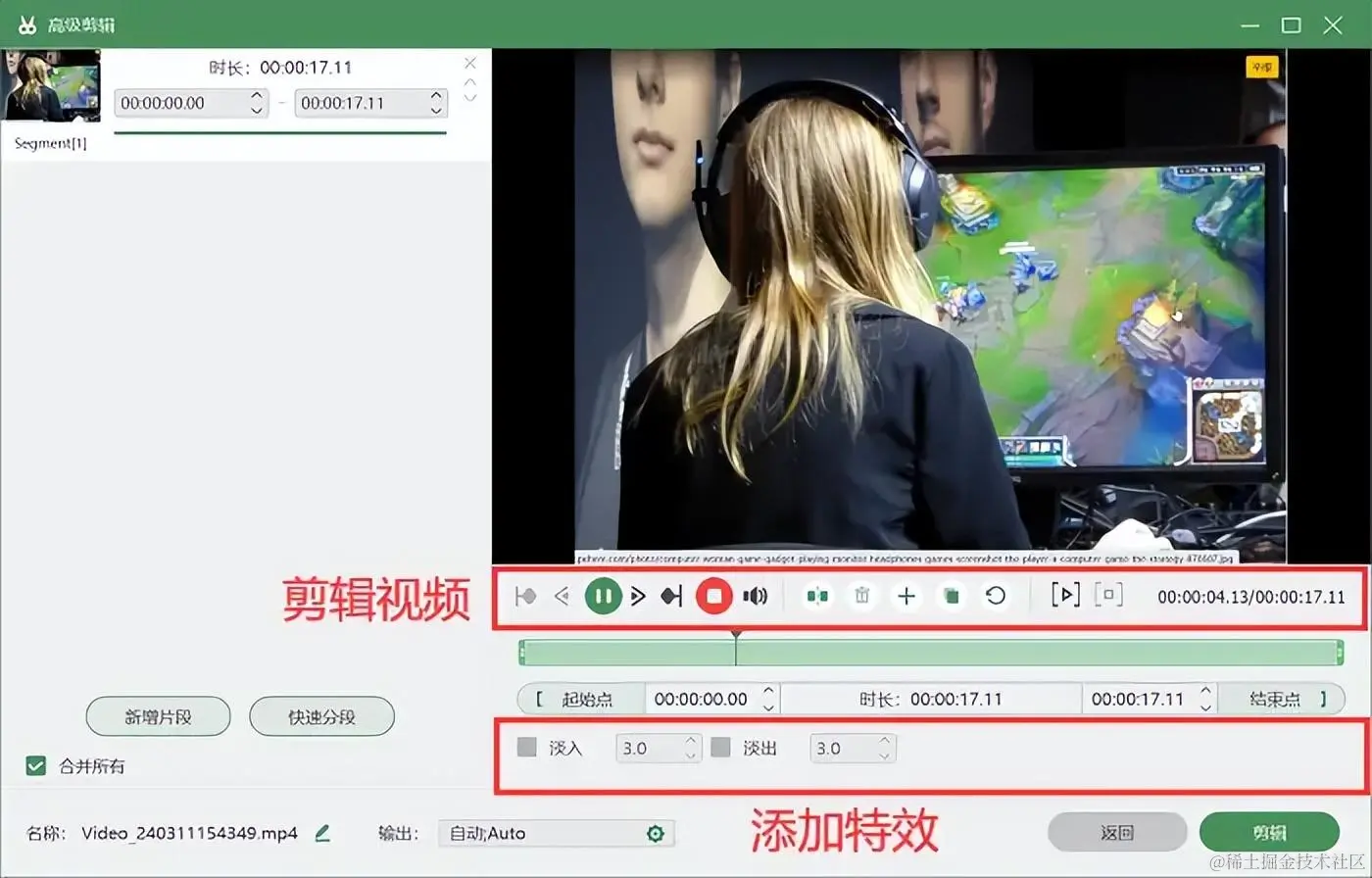This screenshot has width=1372, height=878.
Task: Mute the audio via speaker icon
Action: [755, 596]
